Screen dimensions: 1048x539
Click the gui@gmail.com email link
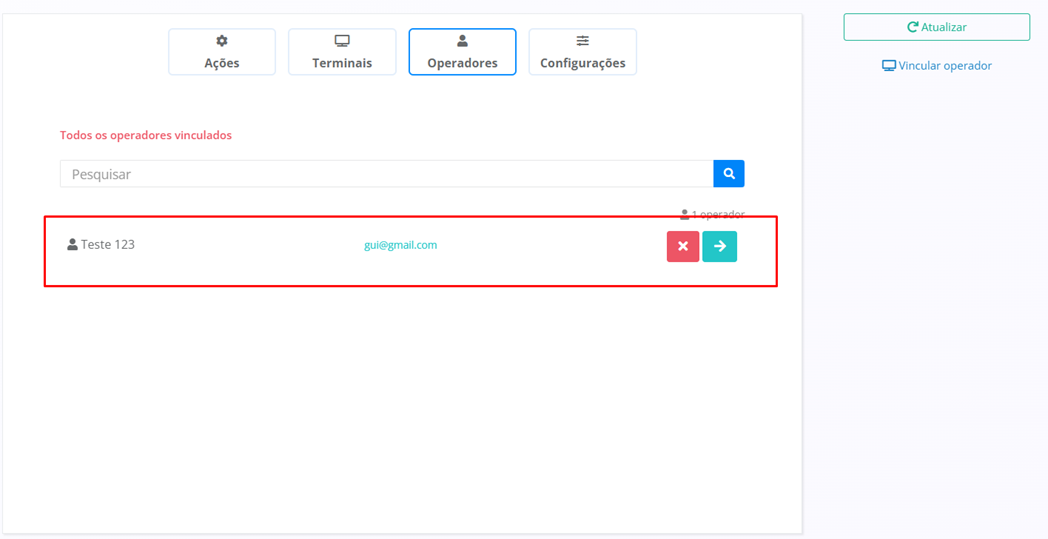[400, 245]
